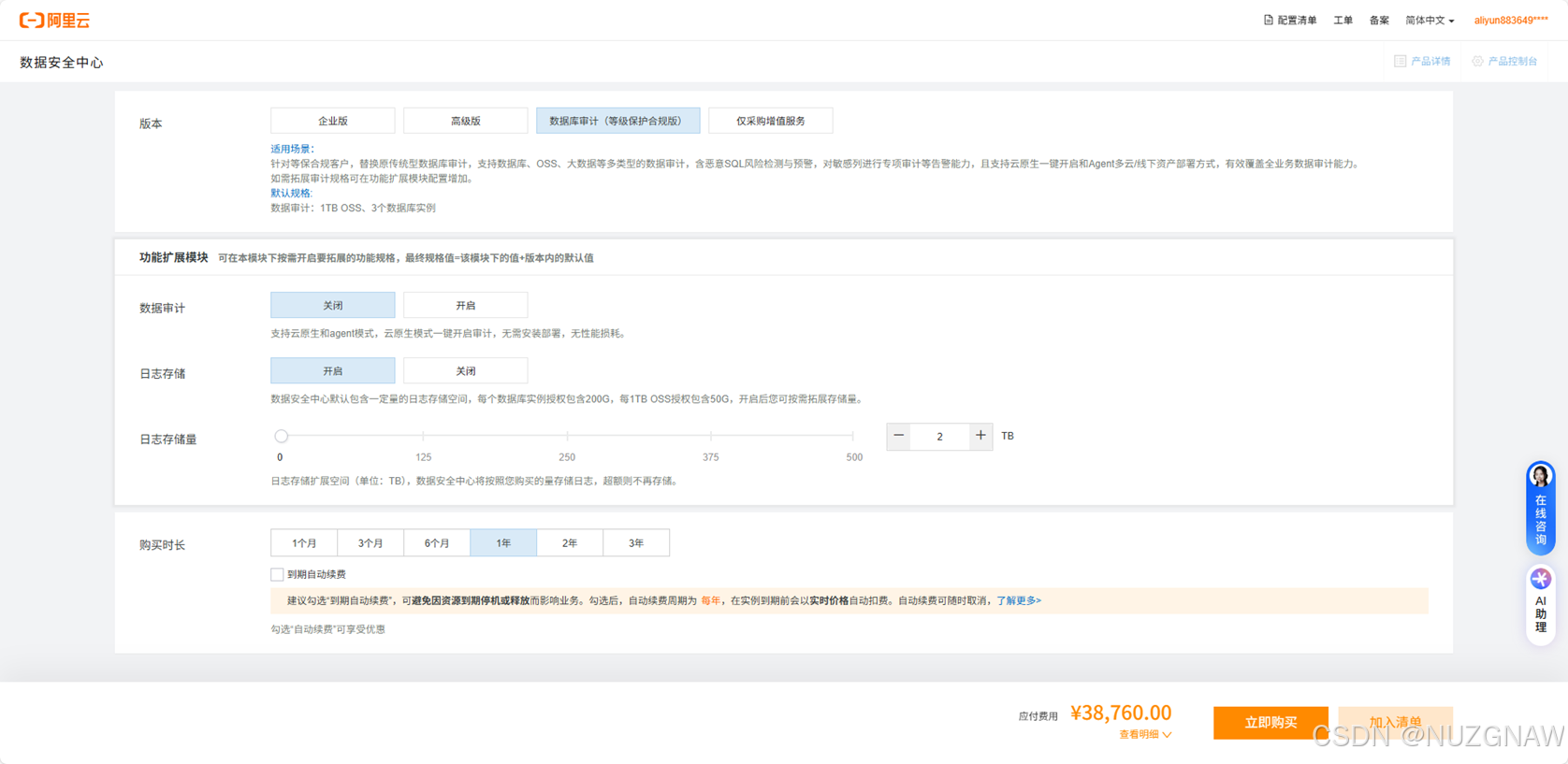
Task: Click the 适用场景 label
Action: pyautogui.click(x=293, y=149)
